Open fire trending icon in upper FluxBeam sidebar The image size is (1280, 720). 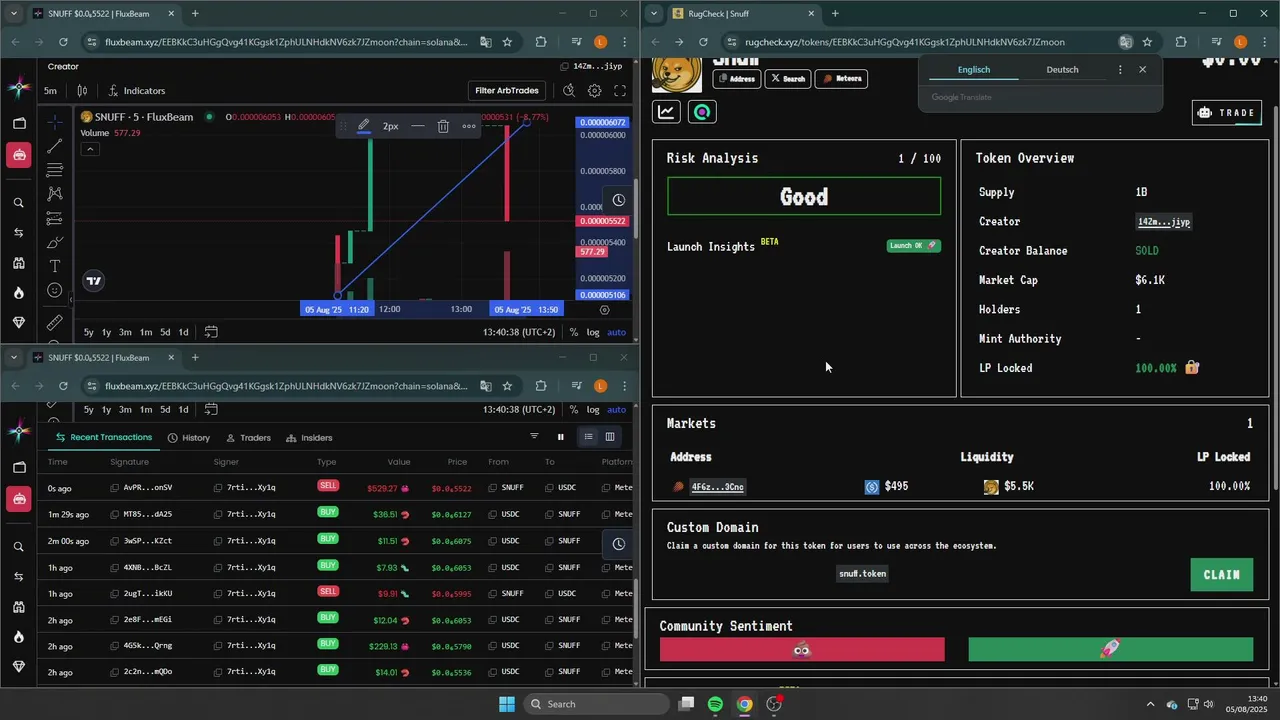coord(19,293)
